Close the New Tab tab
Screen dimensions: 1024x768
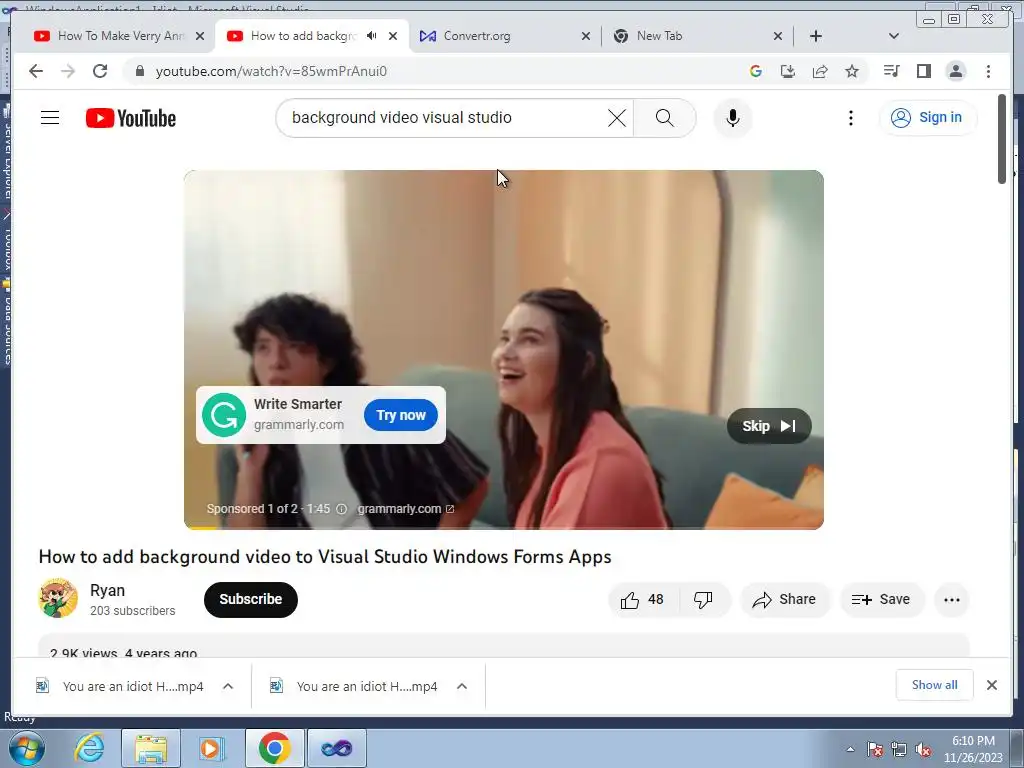pos(778,36)
